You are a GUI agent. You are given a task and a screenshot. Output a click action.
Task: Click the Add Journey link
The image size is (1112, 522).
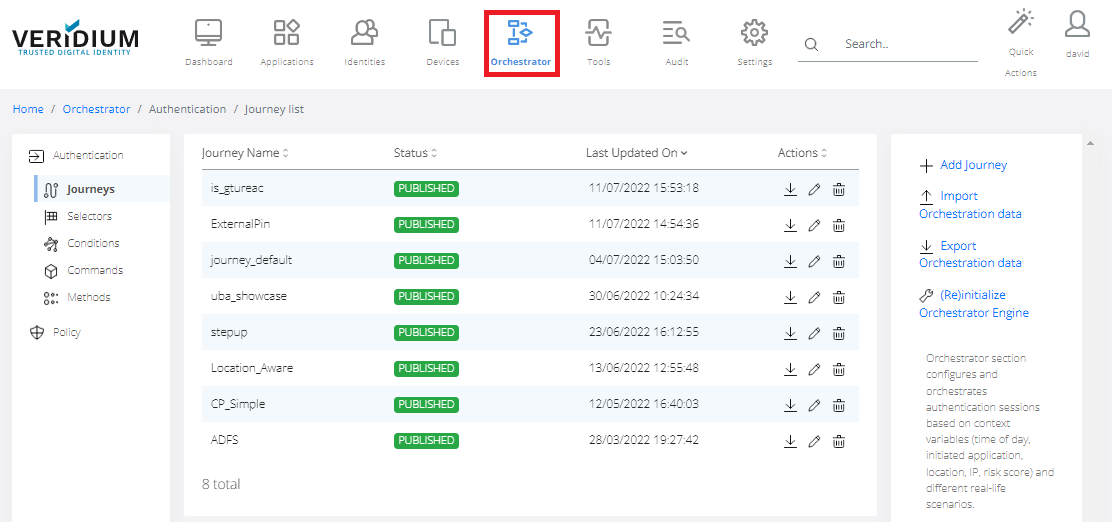click(973, 165)
